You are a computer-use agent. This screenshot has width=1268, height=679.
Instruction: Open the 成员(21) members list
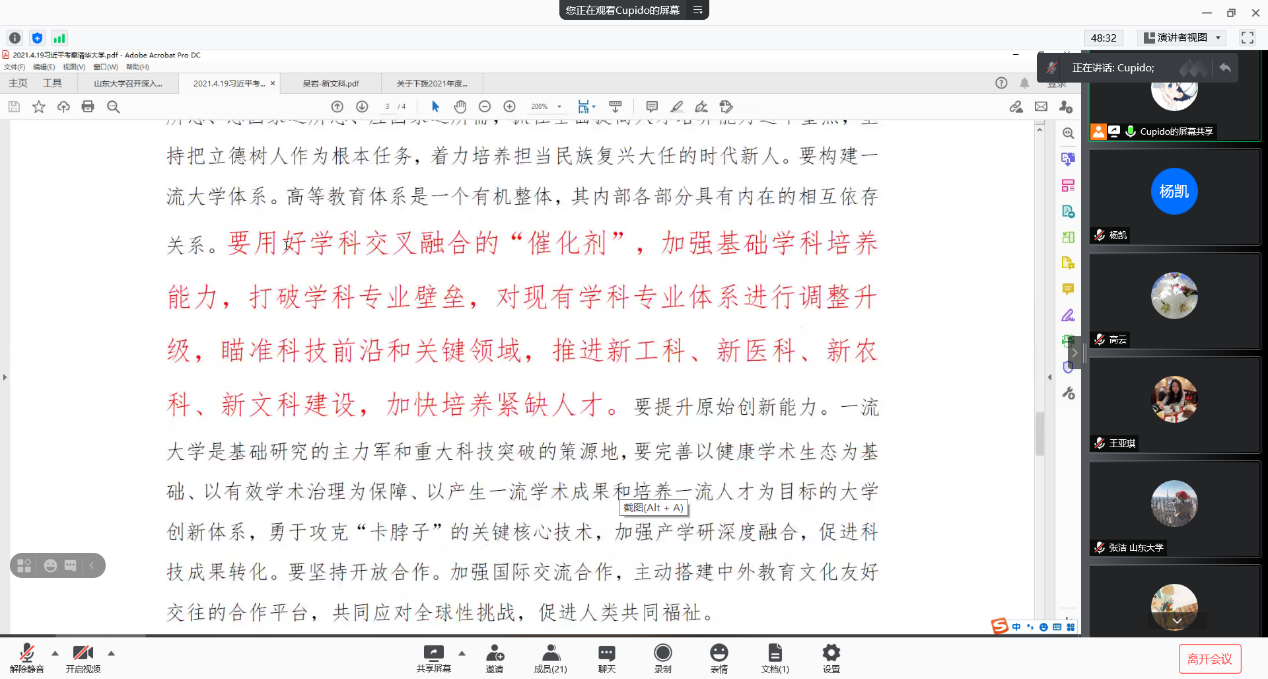[550, 658]
